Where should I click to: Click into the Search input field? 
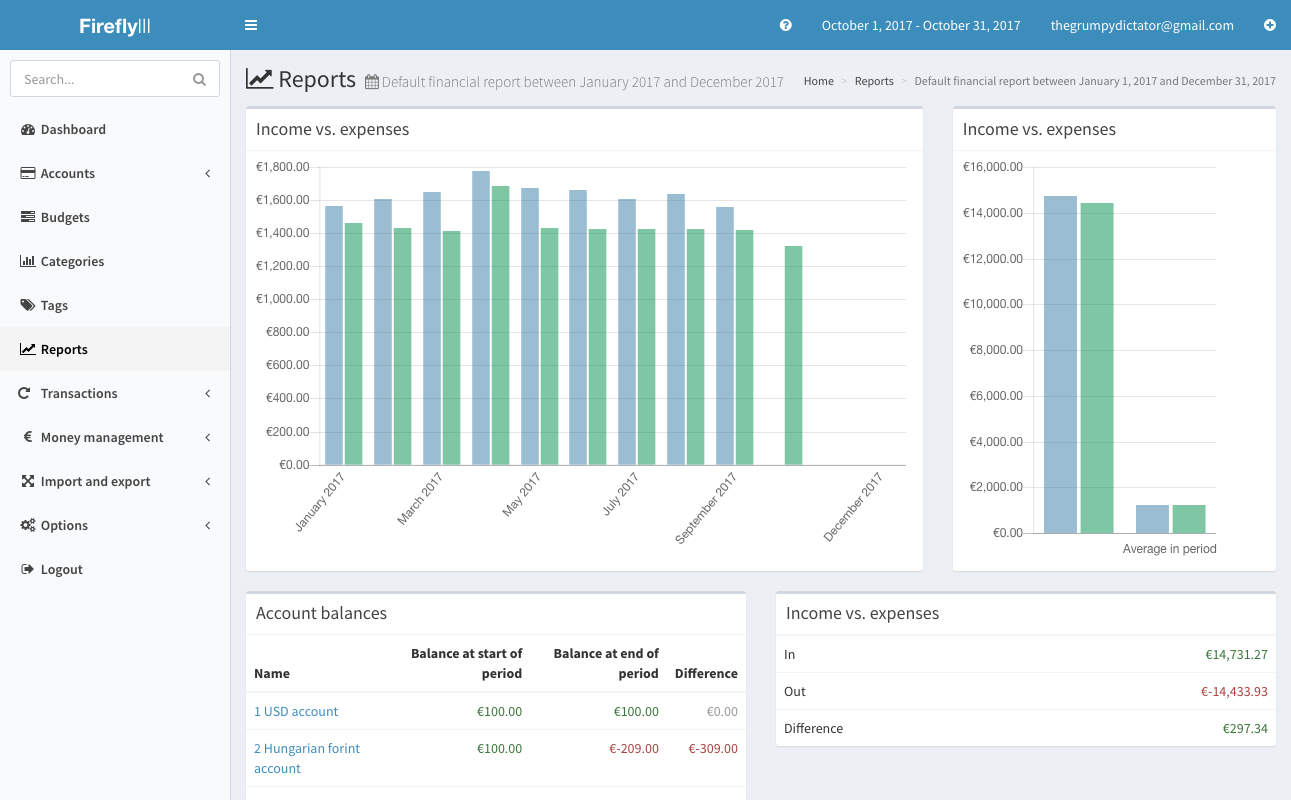coord(100,80)
